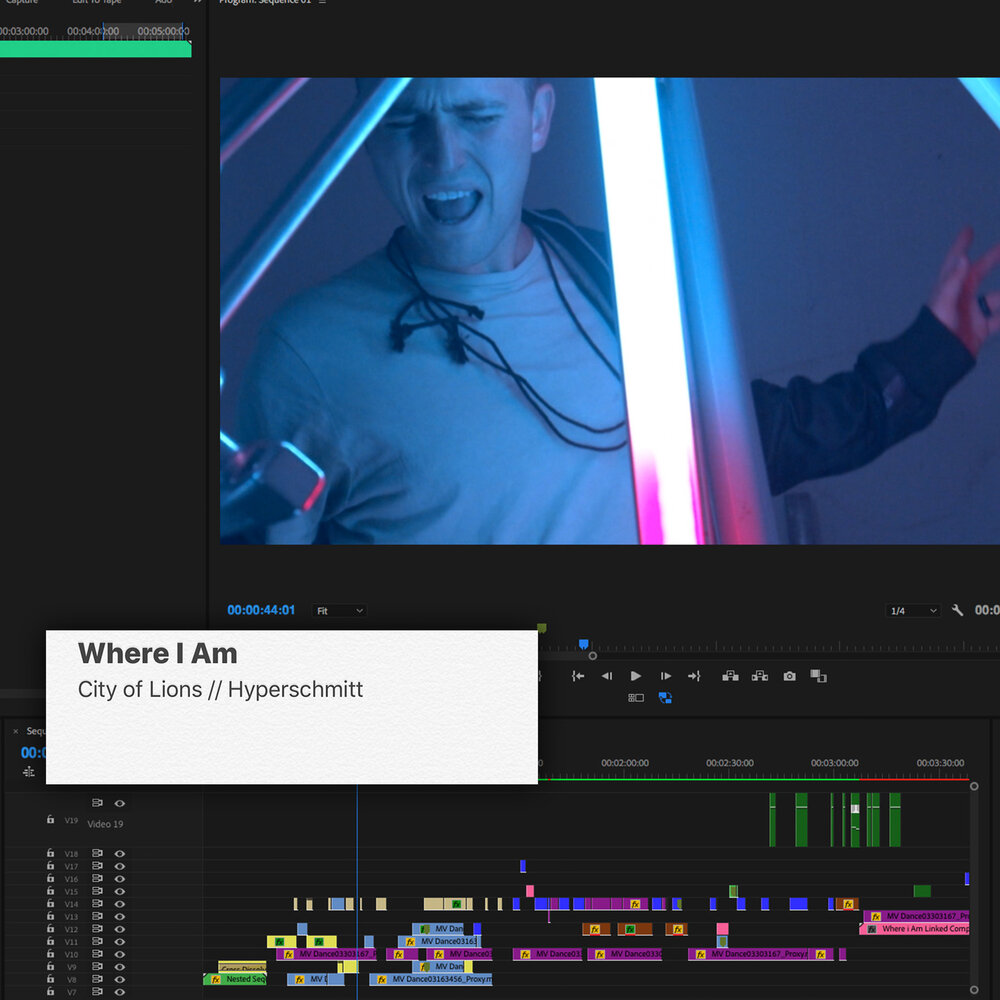
Task: Step forward one frame
Action: click(665, 676)
